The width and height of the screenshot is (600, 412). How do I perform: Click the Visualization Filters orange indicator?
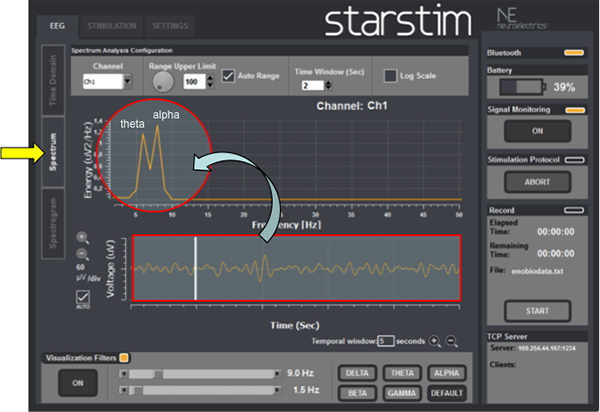point(125,357)
